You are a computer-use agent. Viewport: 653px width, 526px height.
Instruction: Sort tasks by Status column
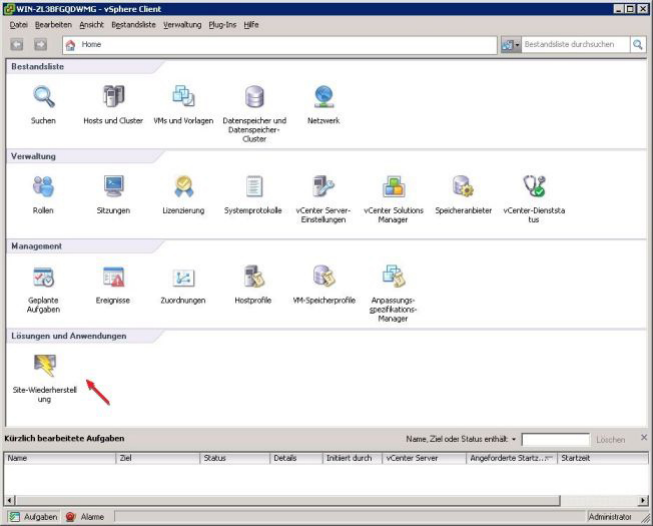click(x=235, y=458)
